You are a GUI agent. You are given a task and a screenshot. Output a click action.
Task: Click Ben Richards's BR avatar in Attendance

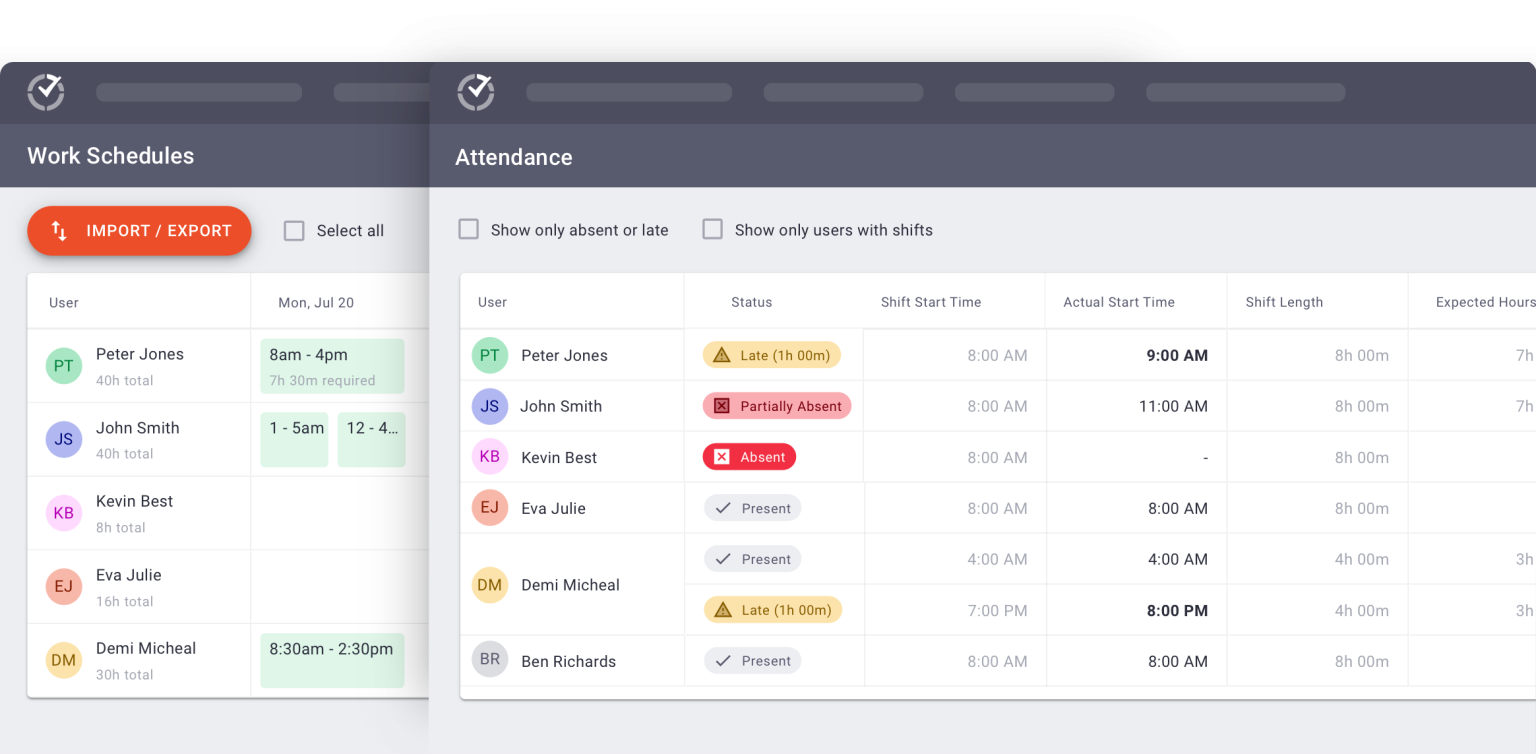489,660
